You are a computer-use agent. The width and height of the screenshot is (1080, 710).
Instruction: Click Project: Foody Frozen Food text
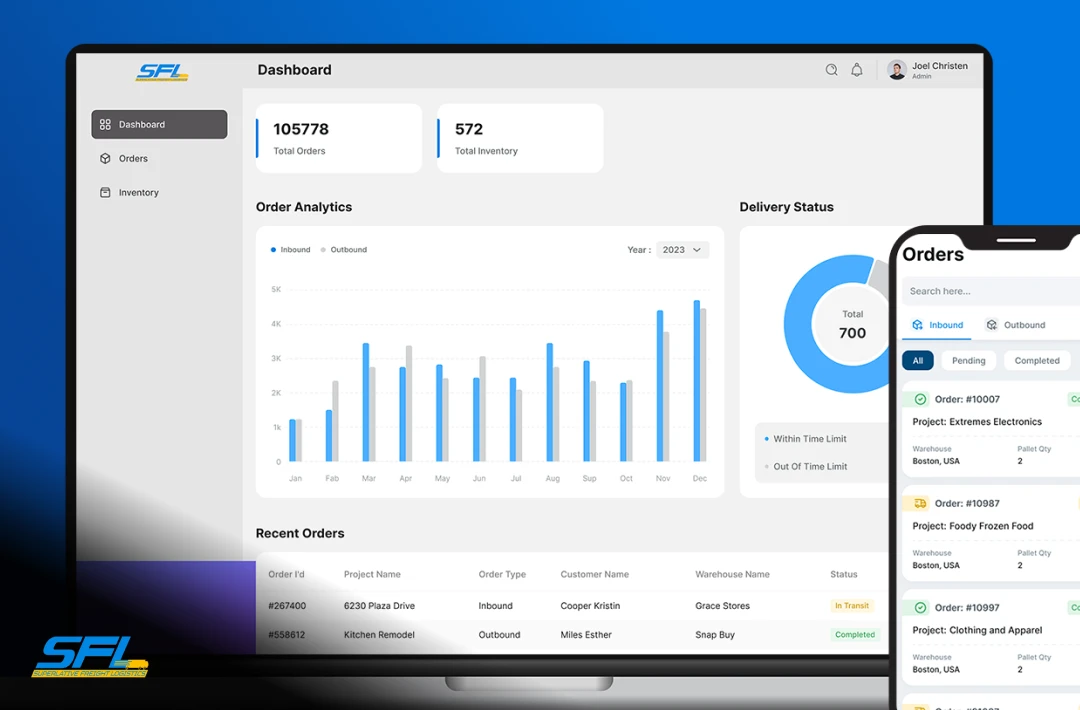tap(973, 526)
